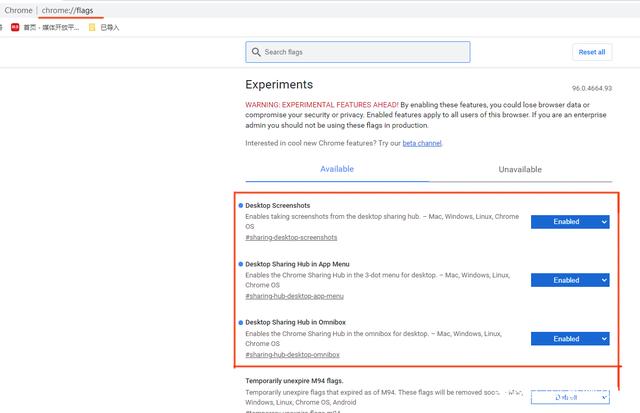Screen dimensions: 640x413
Task: Click the Desktop Screenshots flag title
Action: click(278, 205)
